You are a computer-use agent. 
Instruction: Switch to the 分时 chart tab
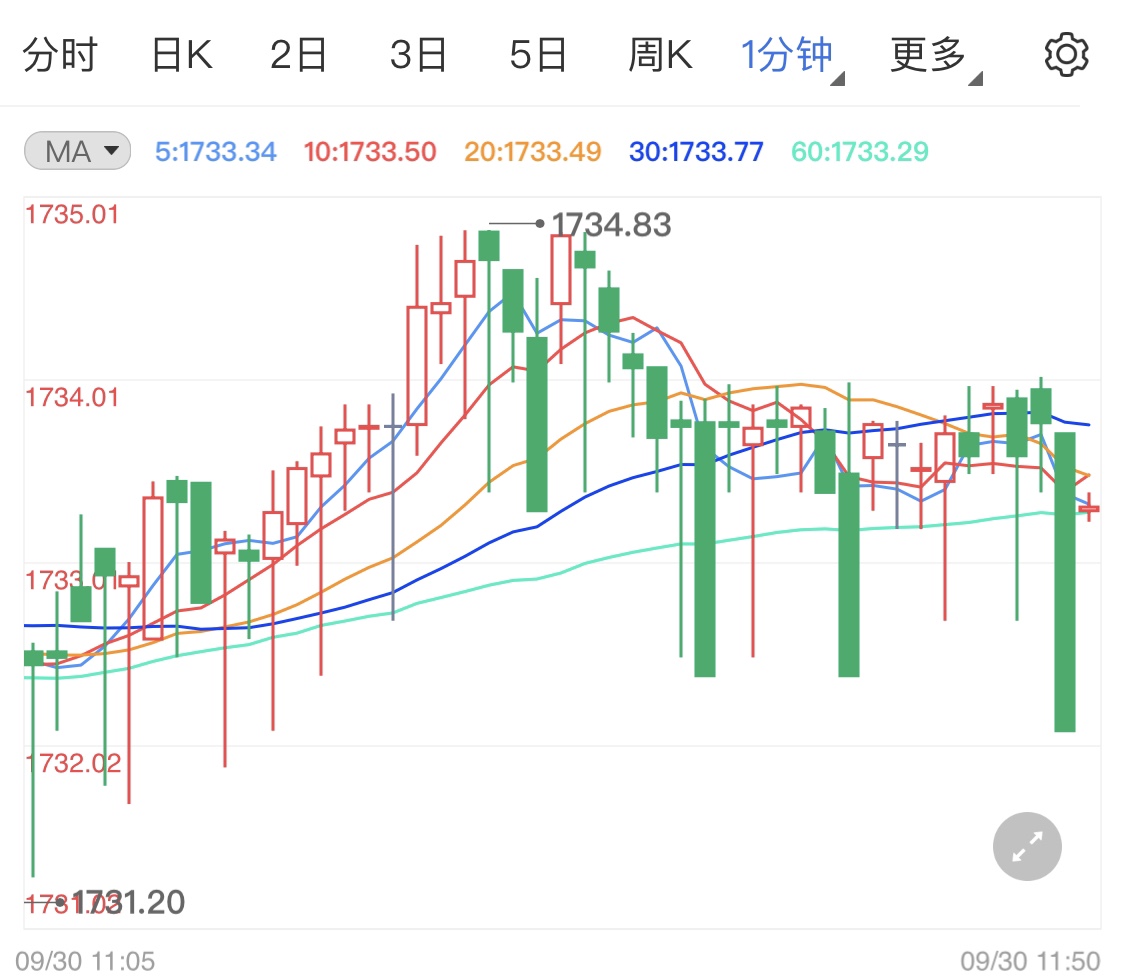(x=61, y=54)
